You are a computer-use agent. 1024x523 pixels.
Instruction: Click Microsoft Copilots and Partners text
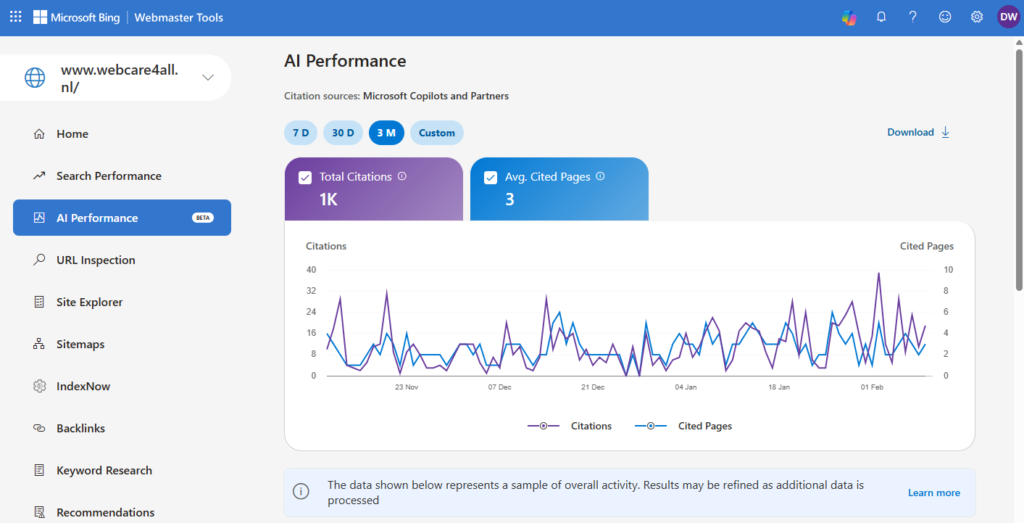point(436,96)
